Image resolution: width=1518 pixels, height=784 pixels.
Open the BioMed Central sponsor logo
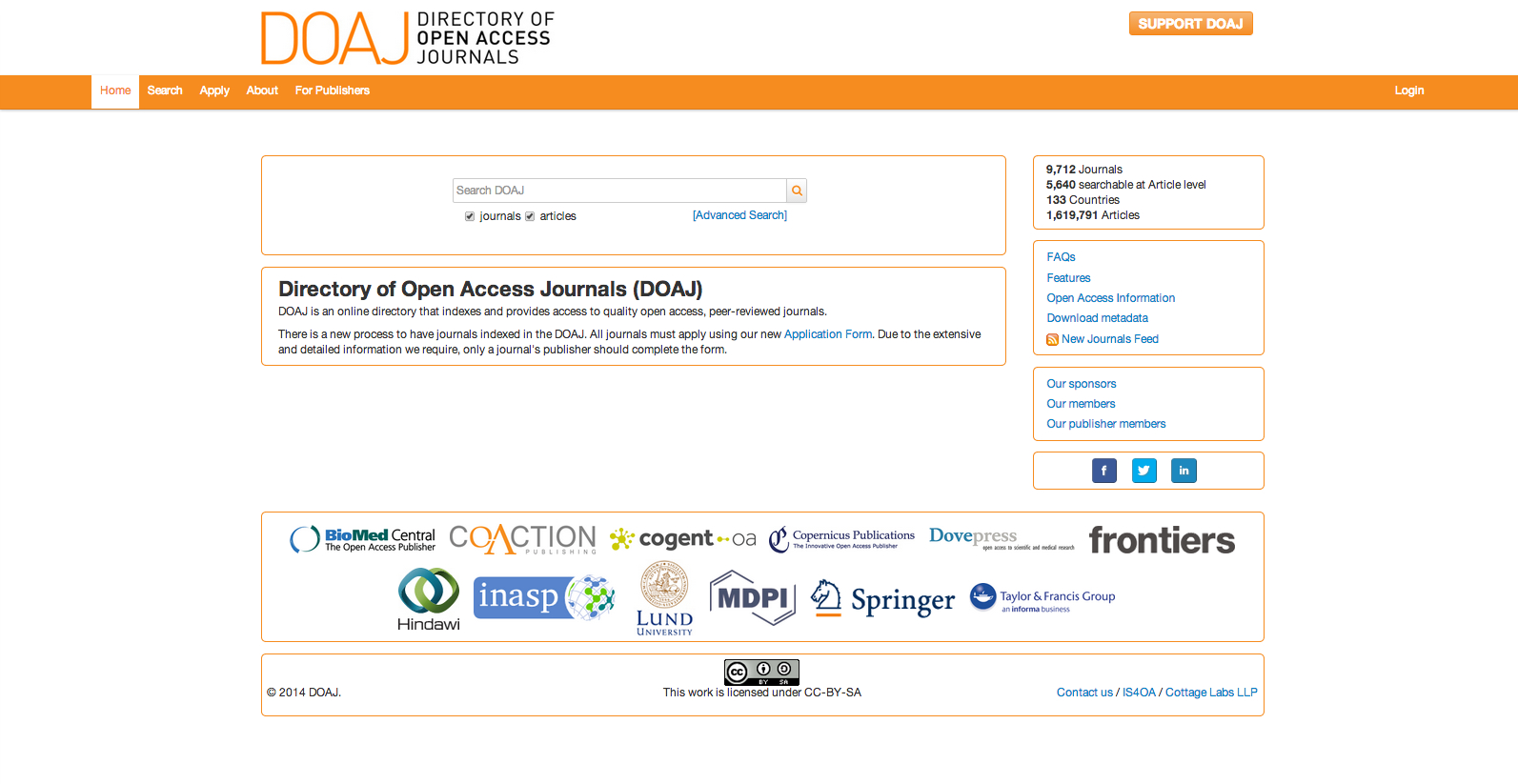tap(362, 539)
